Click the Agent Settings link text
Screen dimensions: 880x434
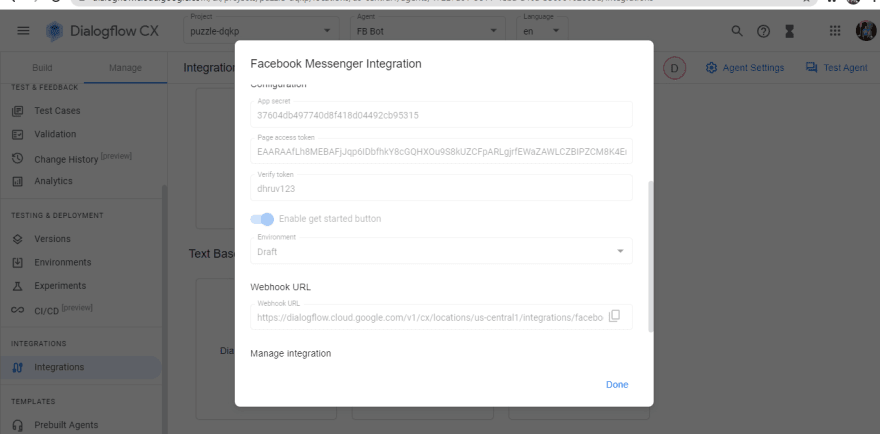click(753, 68)
